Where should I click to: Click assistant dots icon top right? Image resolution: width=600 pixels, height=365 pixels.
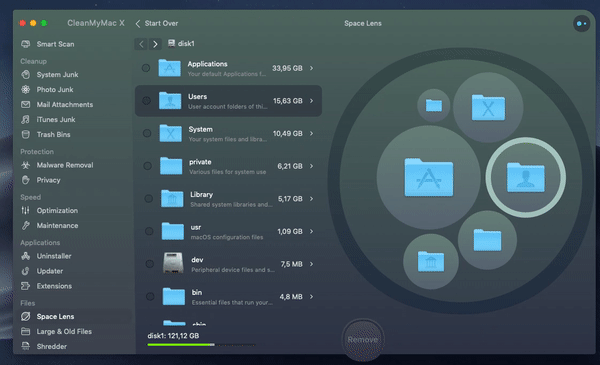(581, 24)
